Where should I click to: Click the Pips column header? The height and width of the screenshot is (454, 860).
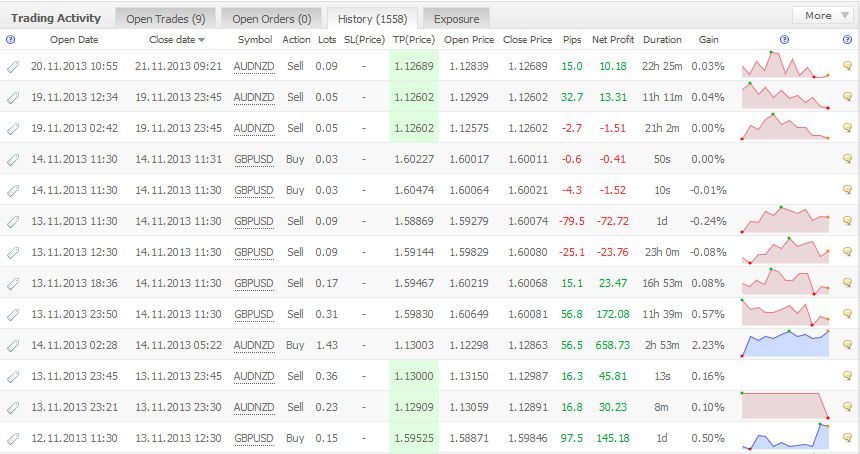click(x=571, y=40)
